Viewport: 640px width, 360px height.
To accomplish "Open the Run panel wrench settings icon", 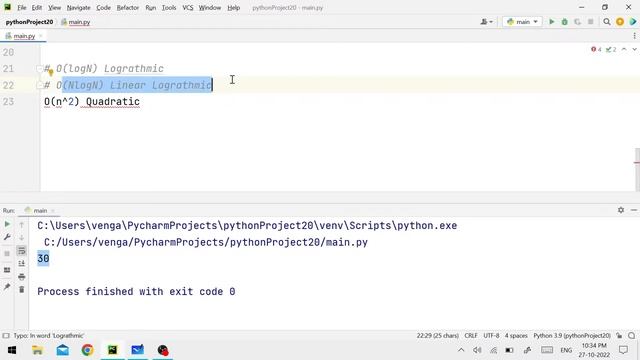I will [7, 237].
